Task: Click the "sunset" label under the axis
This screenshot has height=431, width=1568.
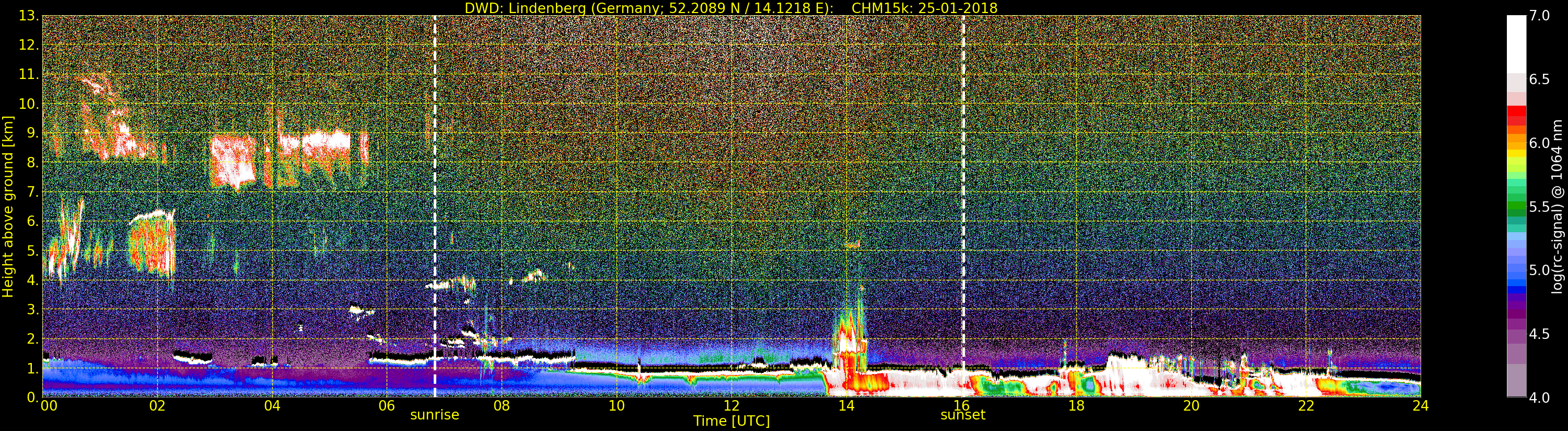Action: [962, 415]
